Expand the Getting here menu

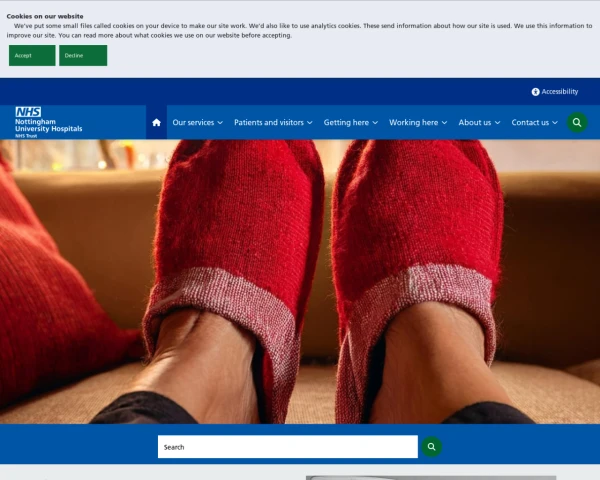[x=351, y=122]
